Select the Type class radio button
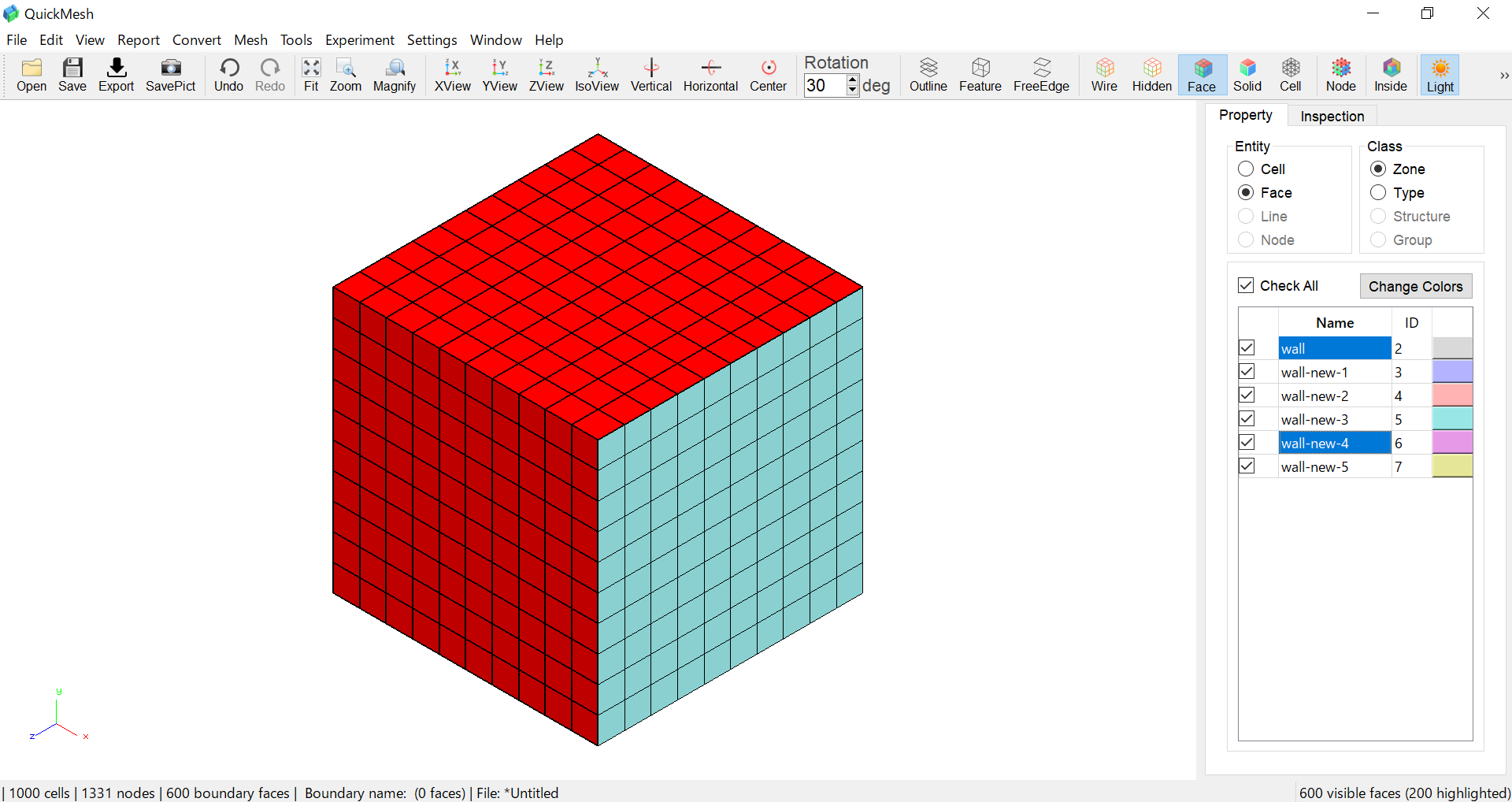1512x802 pixels. coord(1378,193)
